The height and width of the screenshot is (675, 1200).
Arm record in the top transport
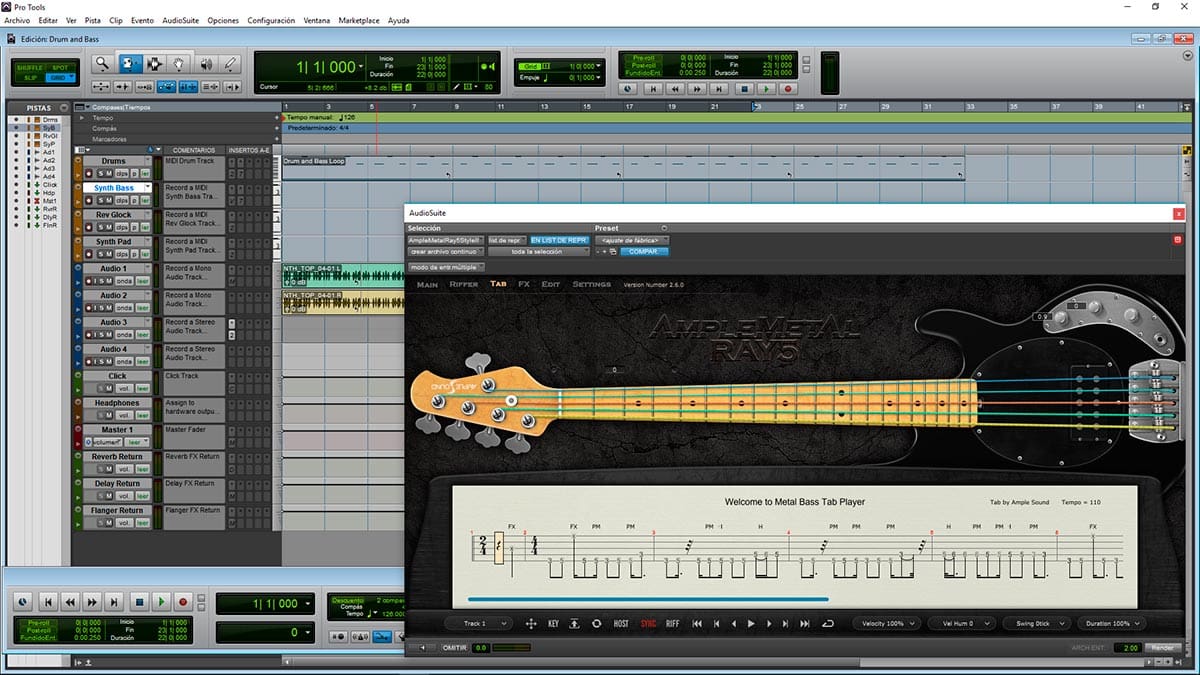click(788, 88)
